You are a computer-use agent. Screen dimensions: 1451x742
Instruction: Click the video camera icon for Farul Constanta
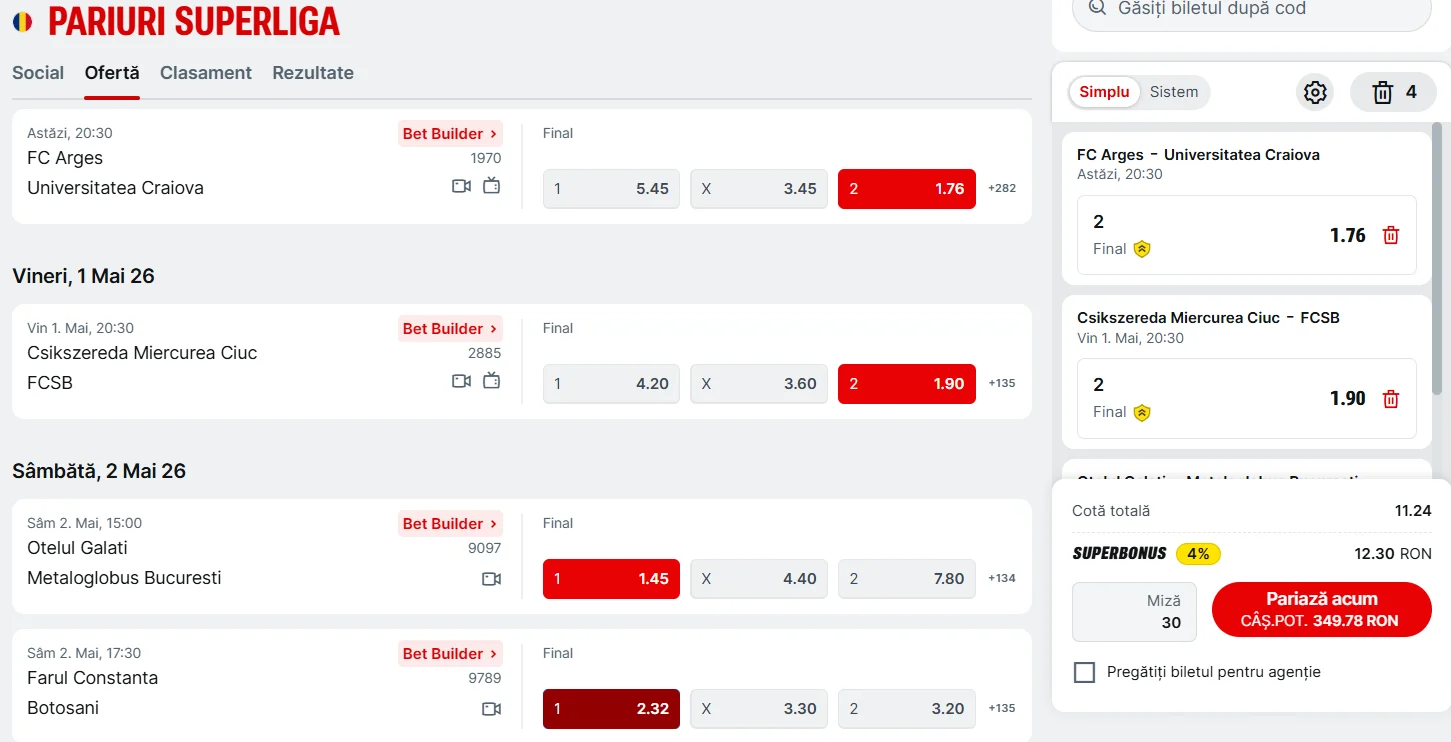click(491, 708)
